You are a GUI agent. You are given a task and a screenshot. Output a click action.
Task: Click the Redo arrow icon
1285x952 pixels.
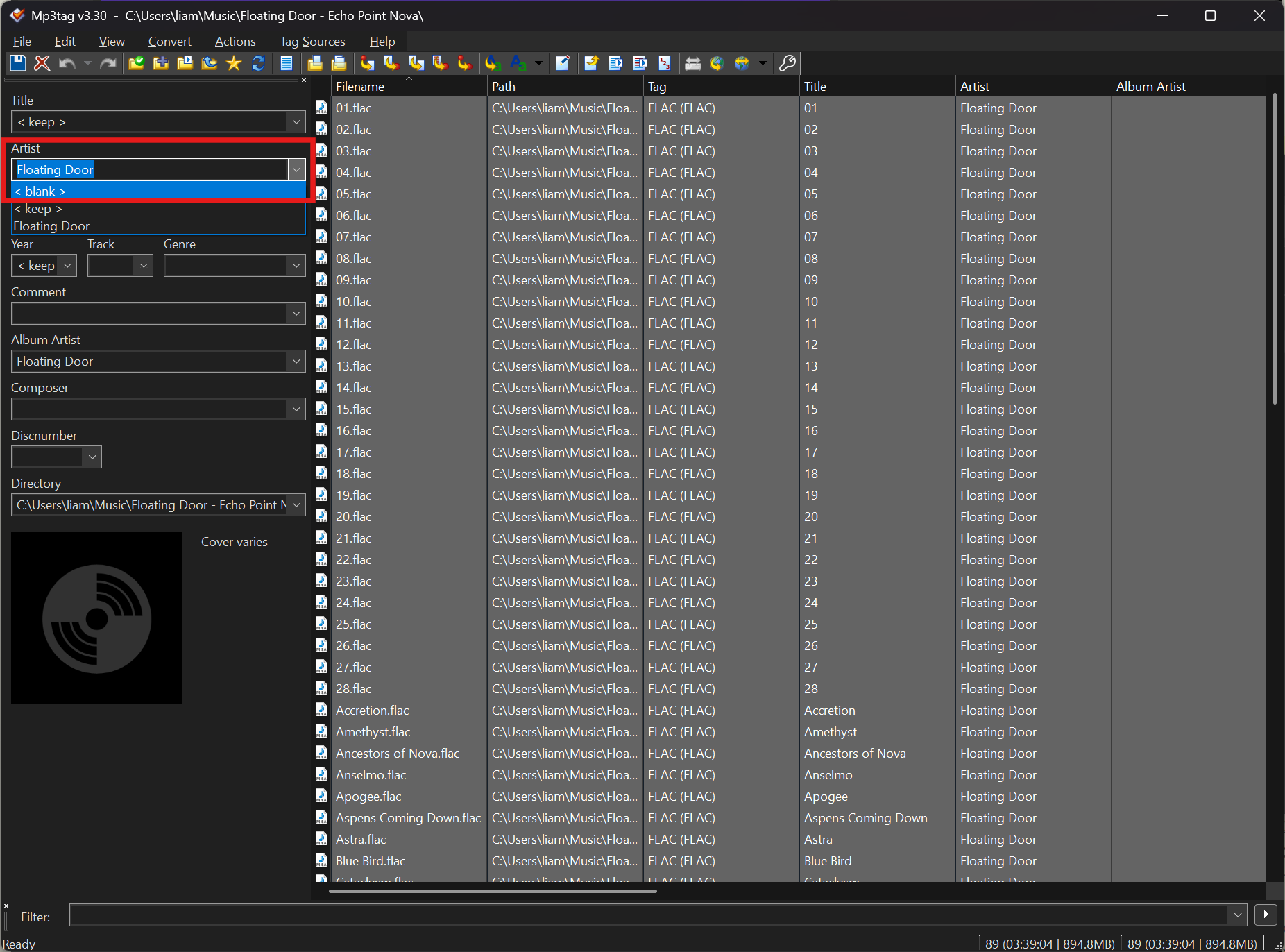click(108, 63)
